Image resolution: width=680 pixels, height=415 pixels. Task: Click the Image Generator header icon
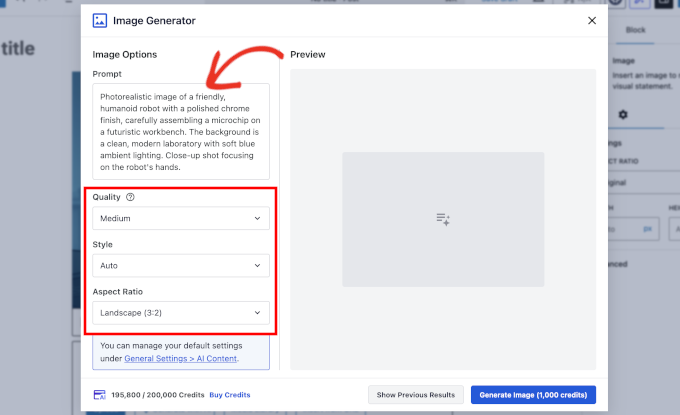pyautogui.click(x=99, y=20)
